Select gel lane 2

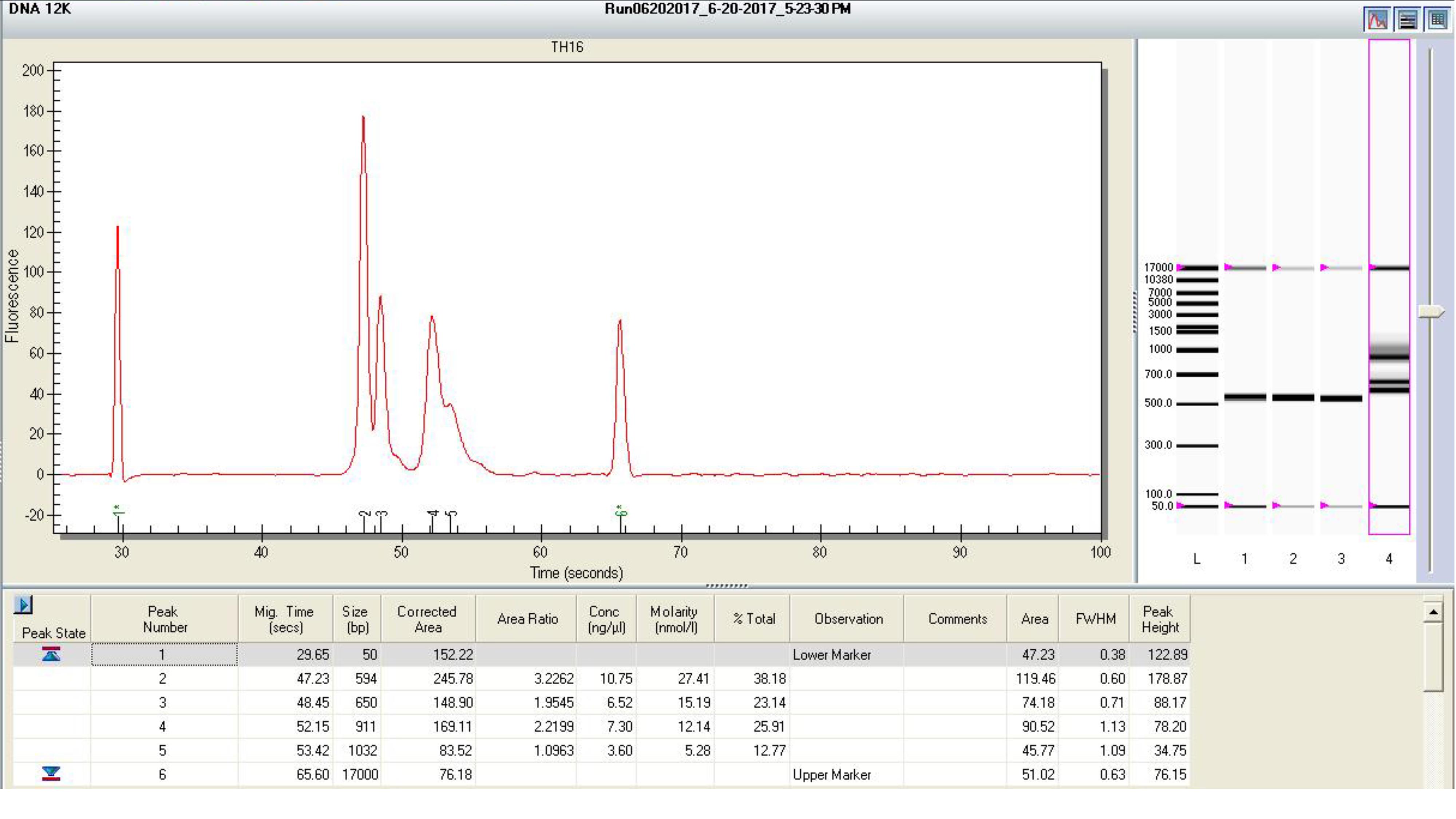click(x=1293, y=287)
